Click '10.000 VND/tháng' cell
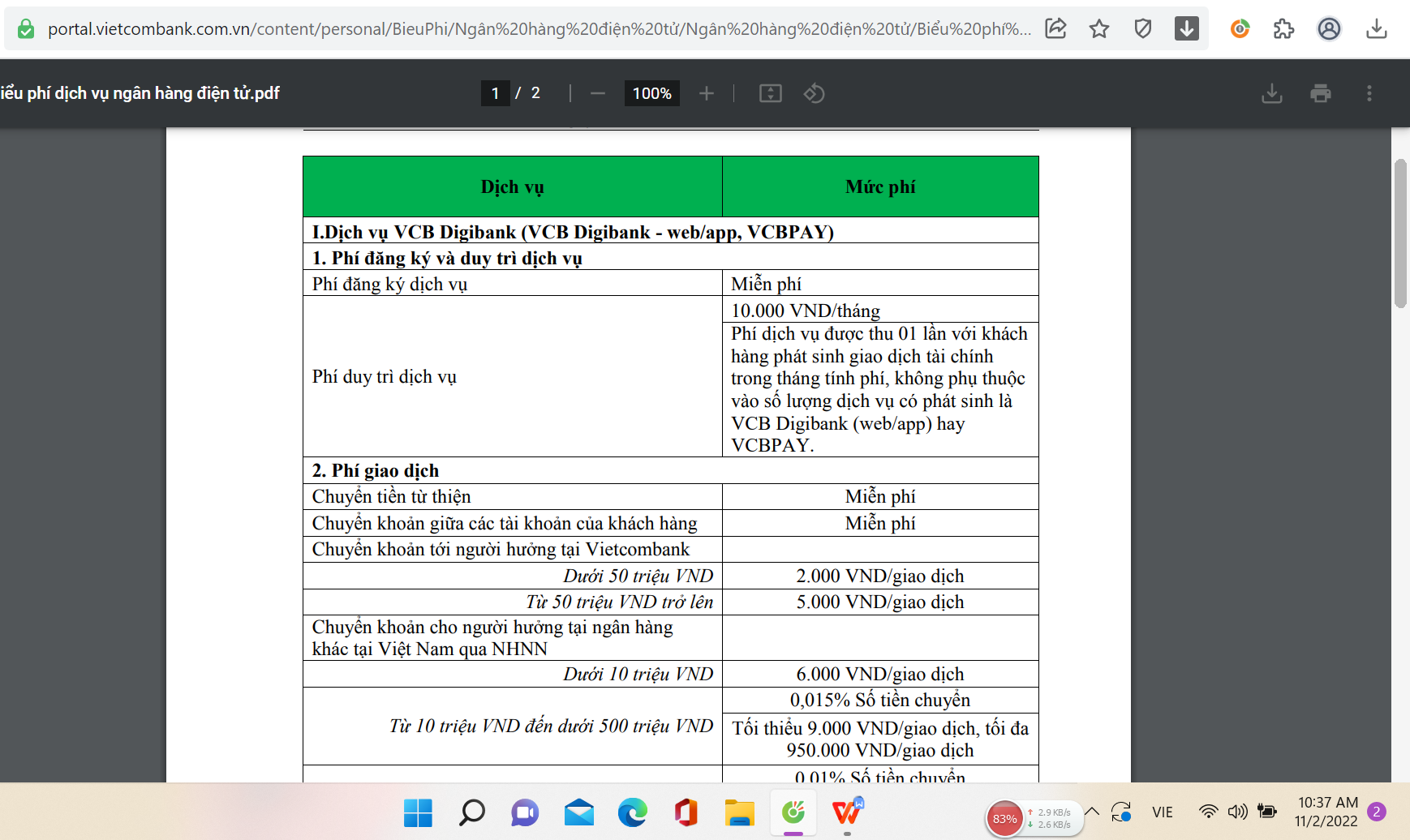Viewport: 1410px width, 840px height. coord(880,310)
